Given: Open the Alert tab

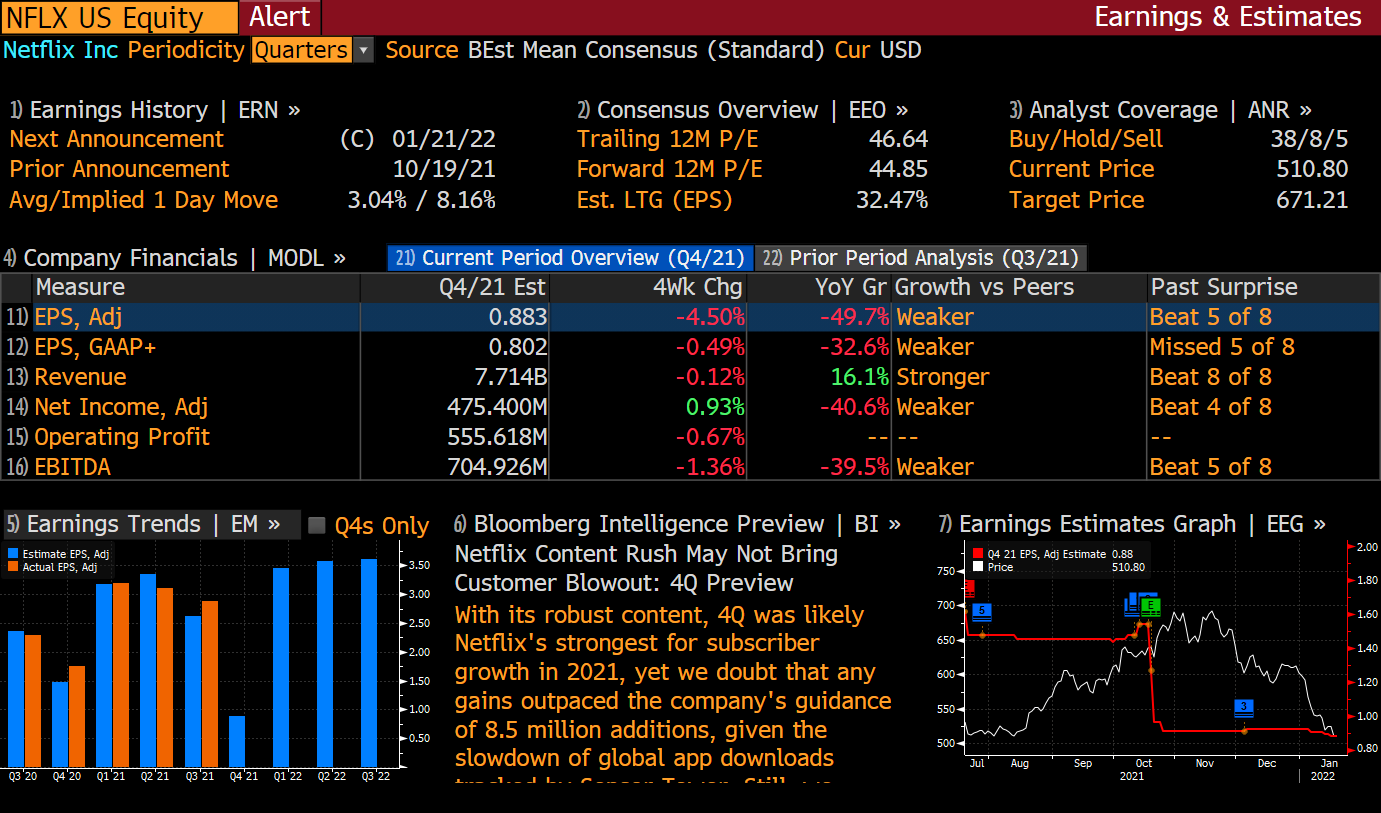Looking at the screenshot, I should 279,17.
